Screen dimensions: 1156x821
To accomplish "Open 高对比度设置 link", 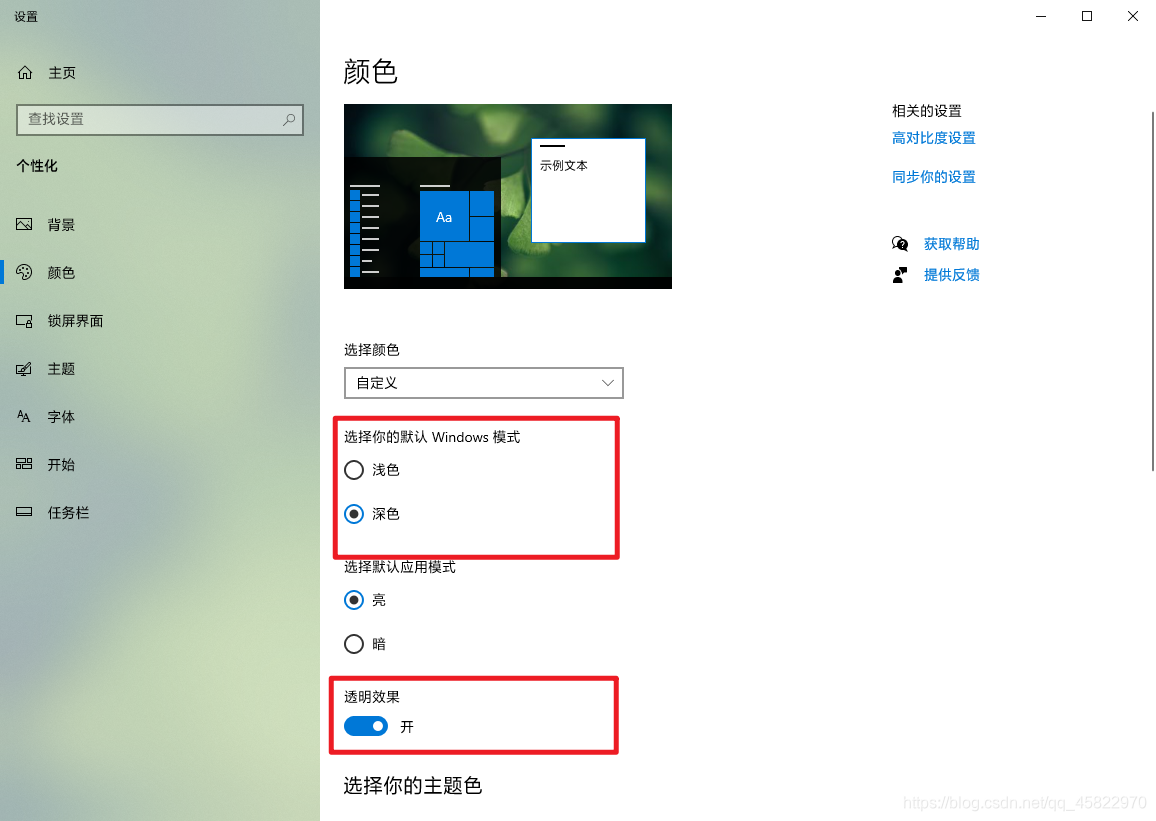I will pos(933,138).
